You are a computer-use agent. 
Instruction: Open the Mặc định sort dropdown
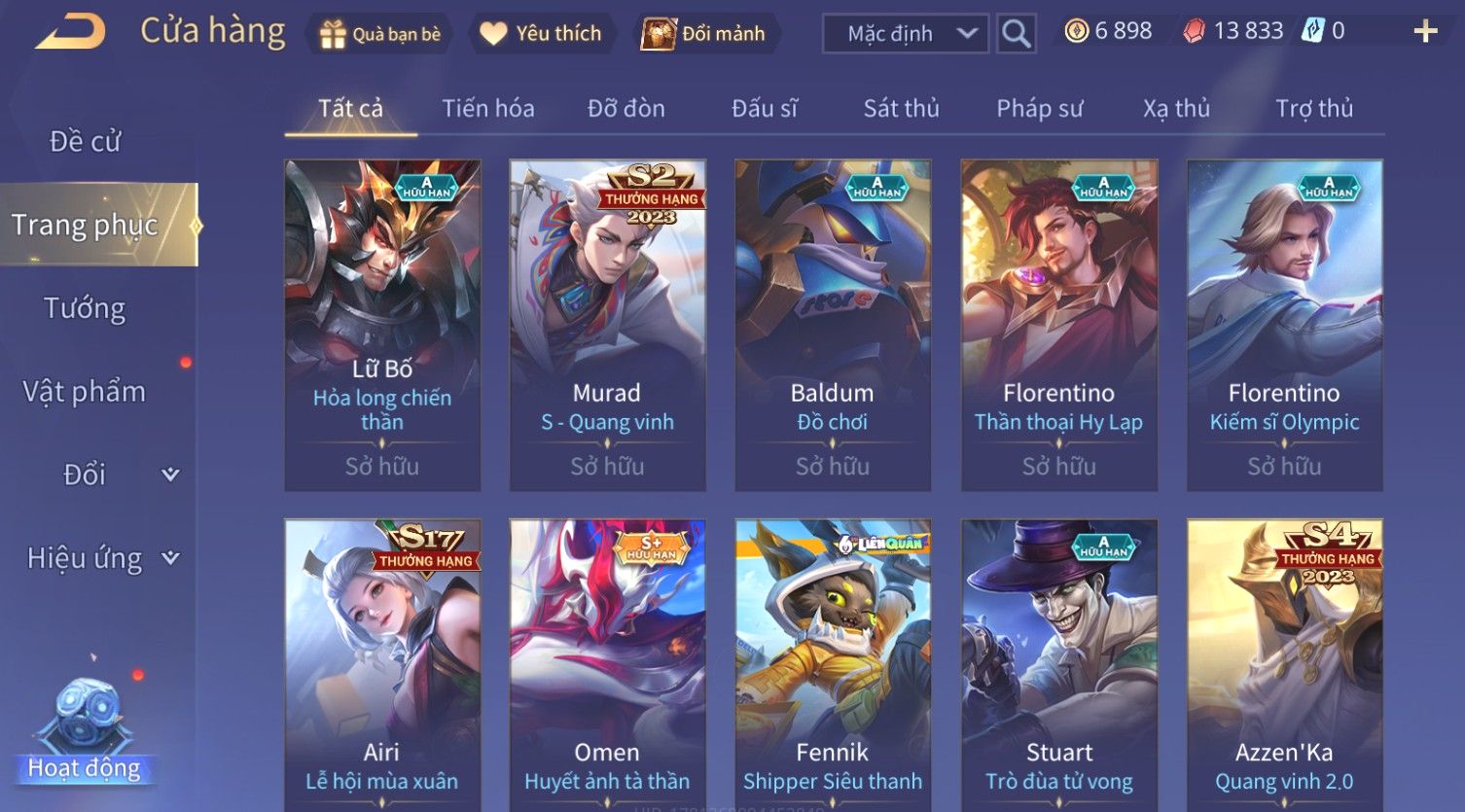906,33
